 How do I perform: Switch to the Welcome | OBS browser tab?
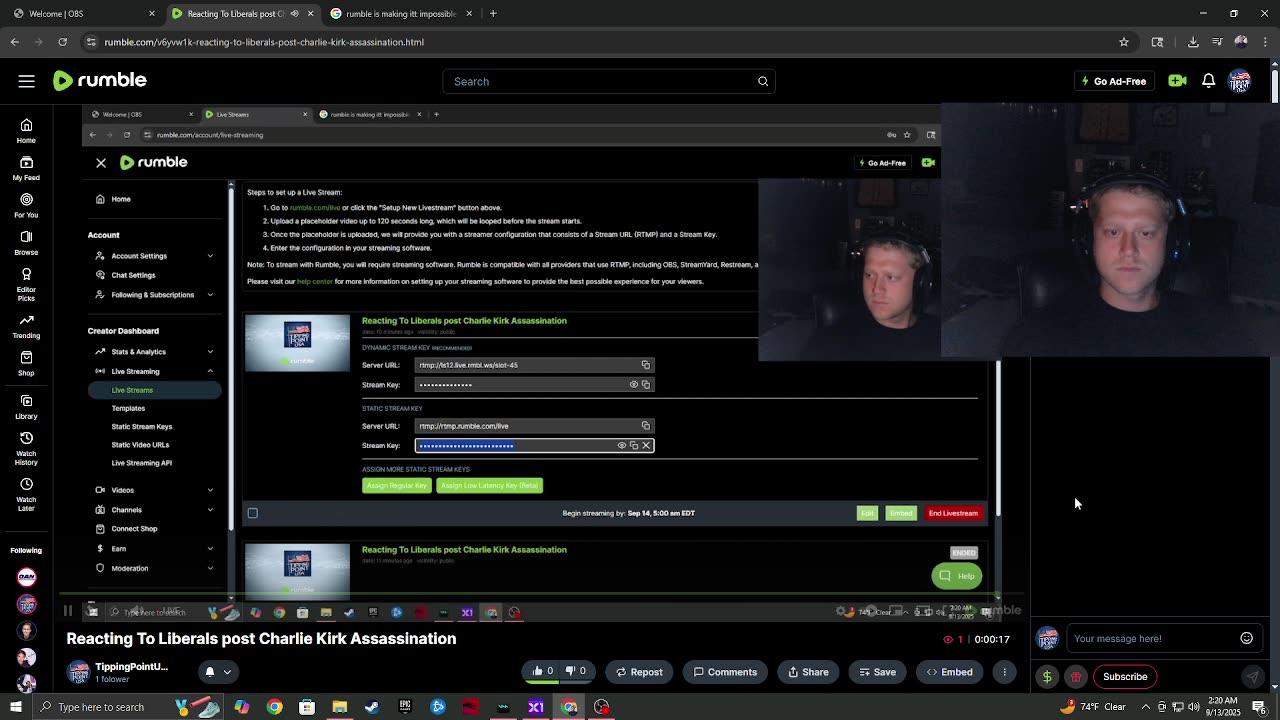pyautogui.click(x=84, y=14)
